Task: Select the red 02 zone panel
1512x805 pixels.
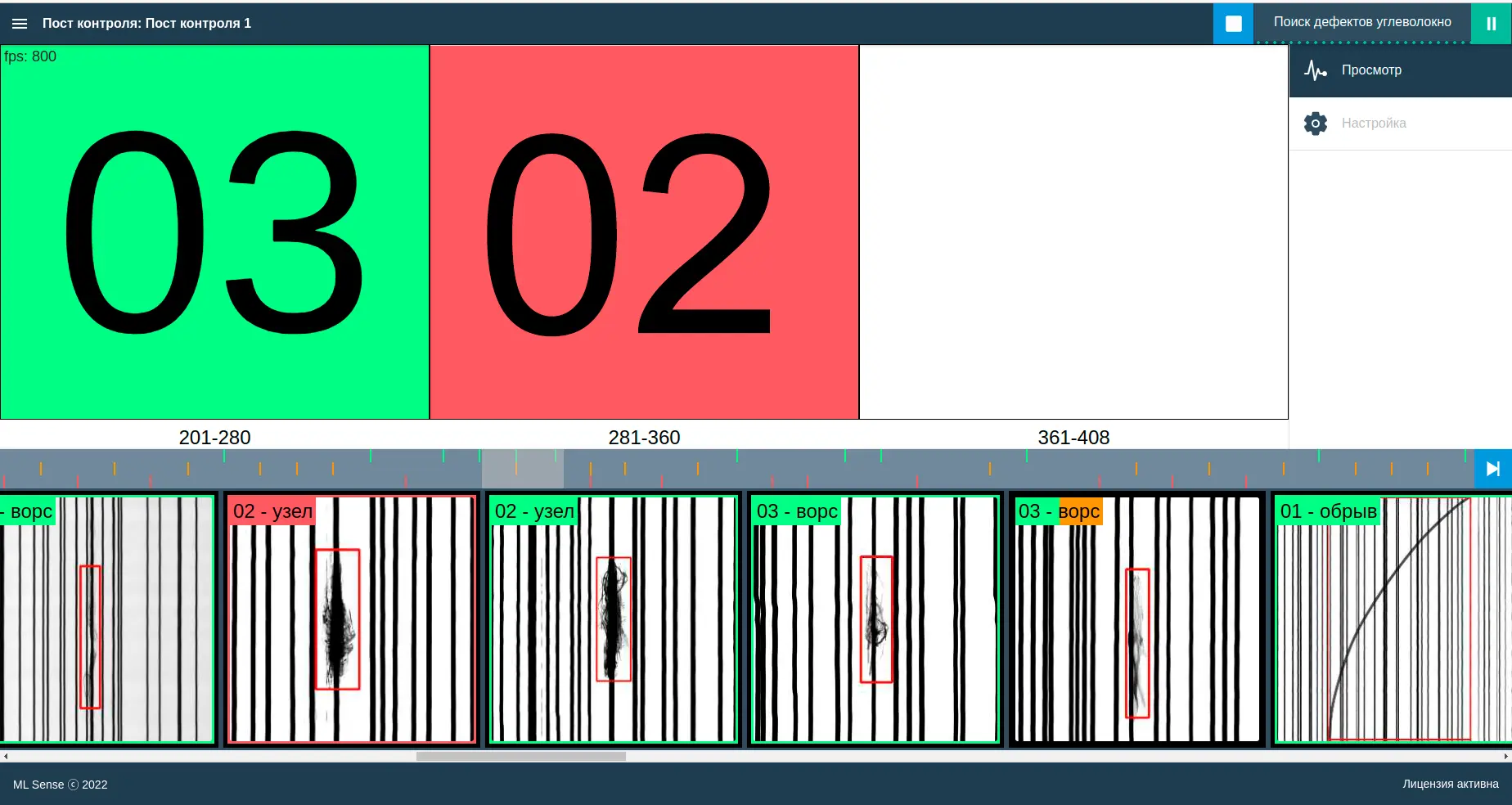Action: coord(644,232)
